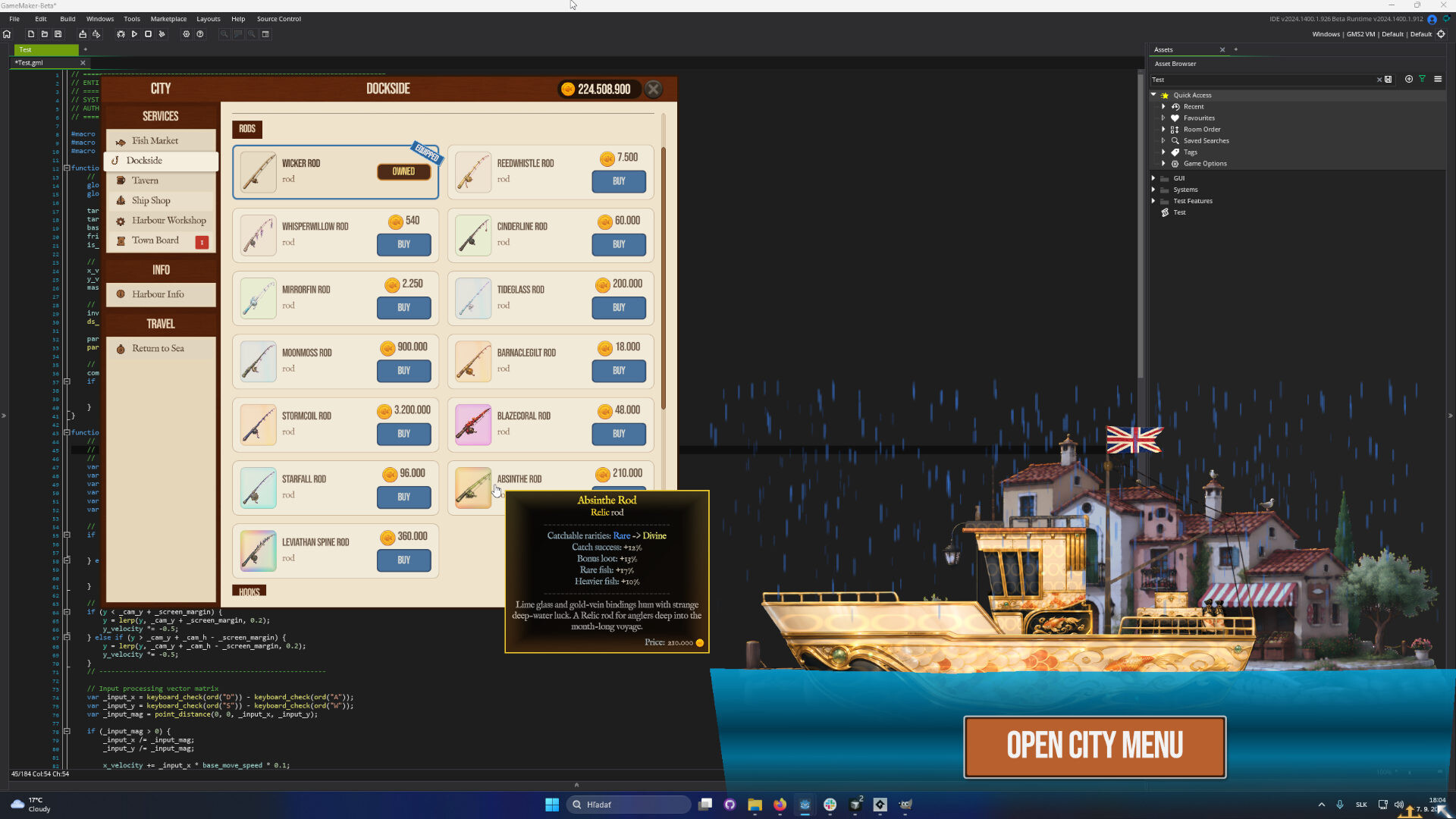Stop the running game using stop icon
Viewport: 1456px width, 819px height.
pyautogui.click(x=148, y=34)
